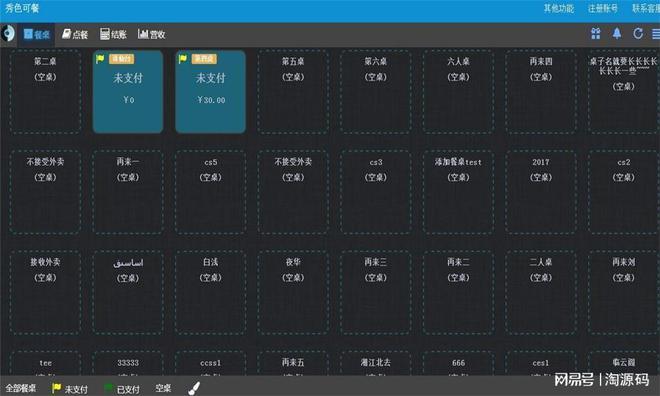Screen dimensions: 660x396
Task: Switch to the 餐桌 tab
Action: pyautogui.click(x=37, y=35)
